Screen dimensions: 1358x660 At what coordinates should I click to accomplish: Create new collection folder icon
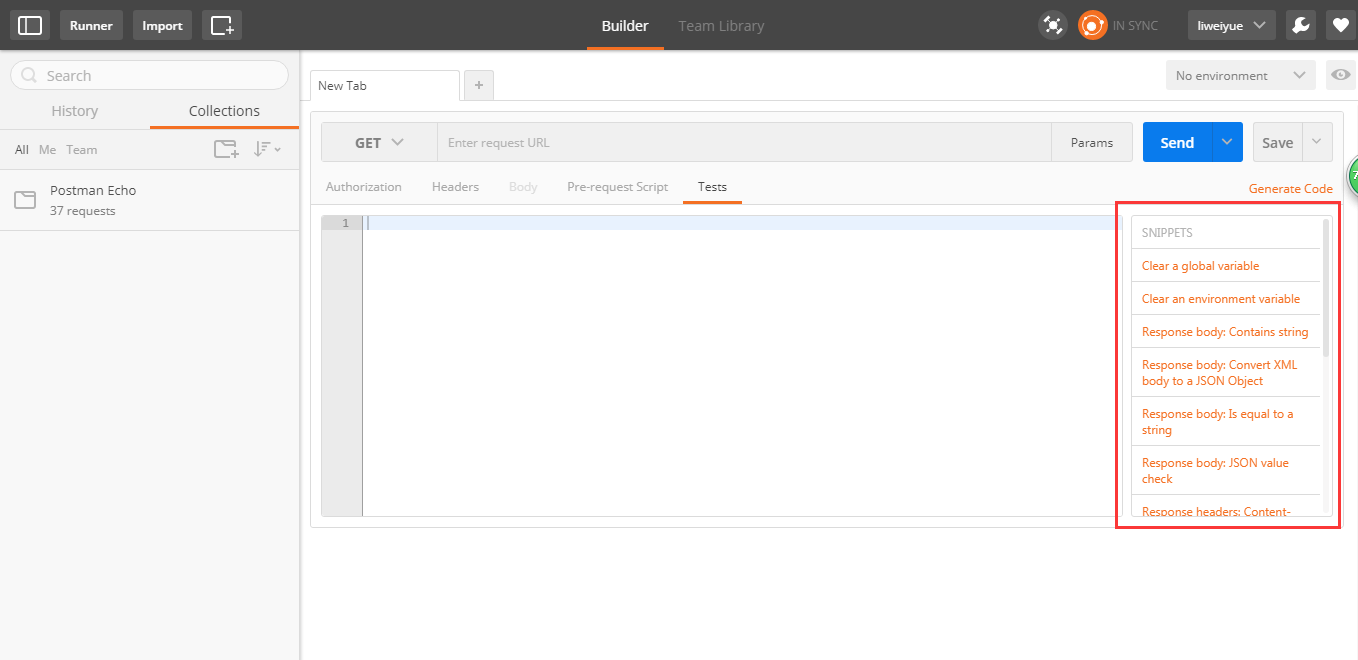coord(227,149)
